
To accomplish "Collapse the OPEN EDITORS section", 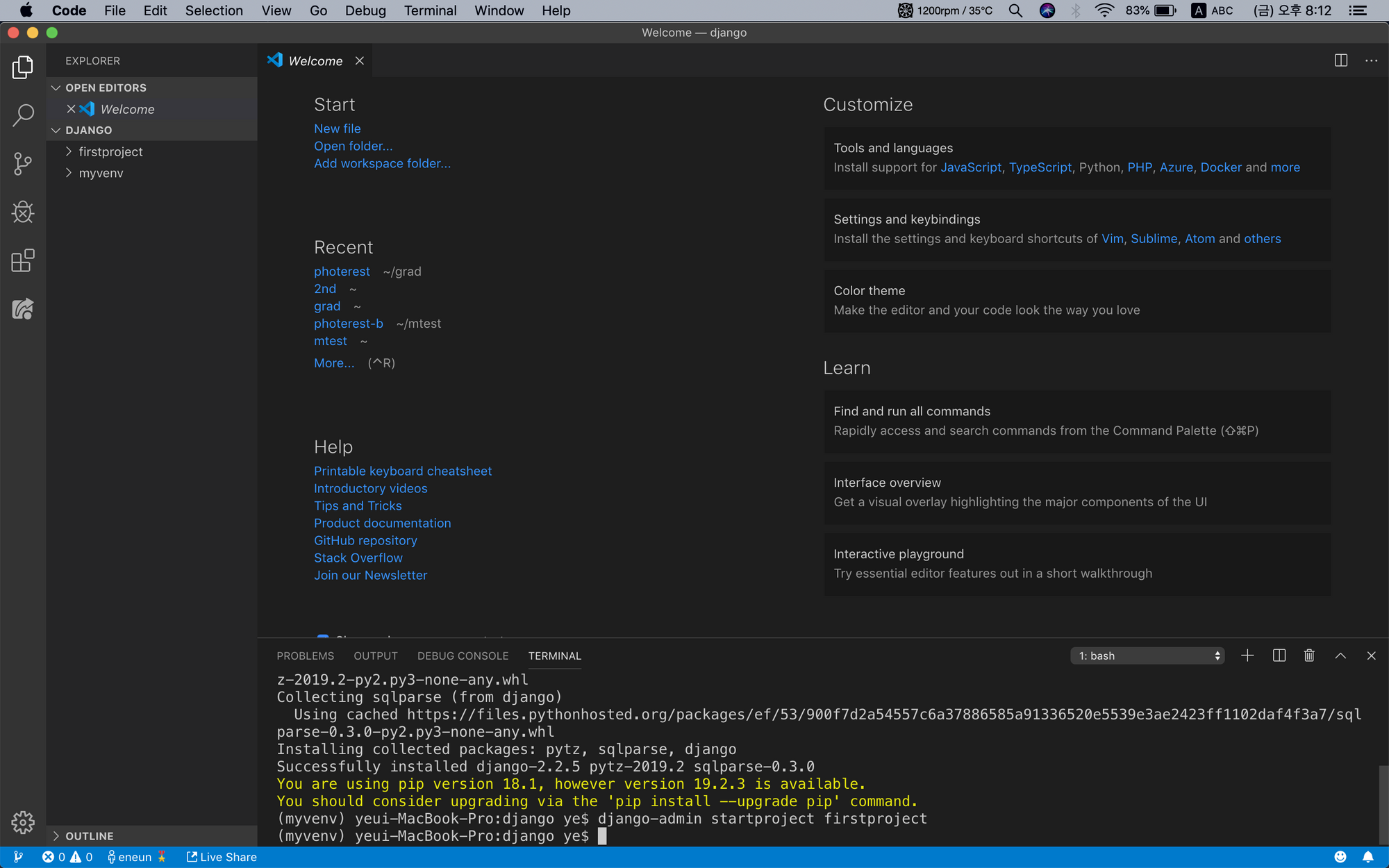I will click(106, 87).
